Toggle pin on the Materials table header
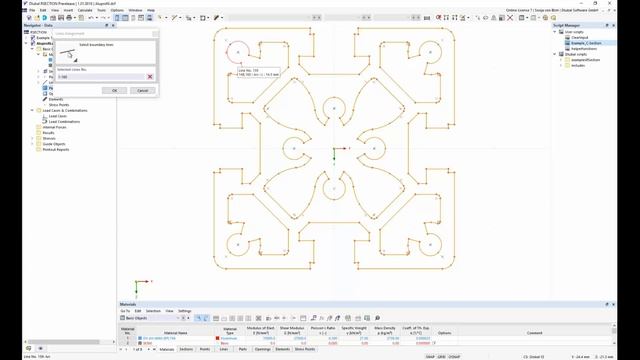Image resolution: width=640 pixels, height=360 pixels. (607, 304)
